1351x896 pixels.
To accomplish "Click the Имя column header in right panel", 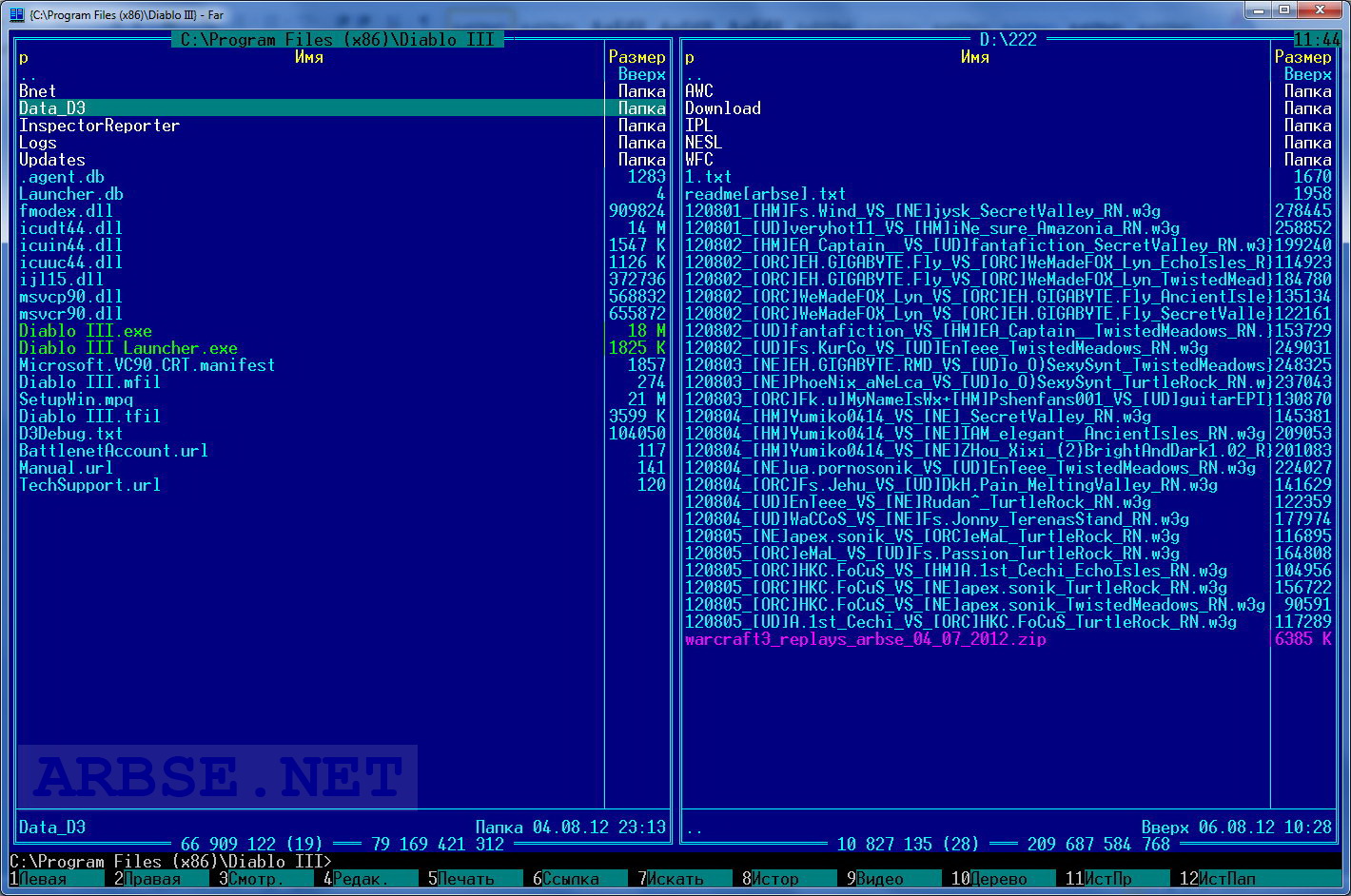I will pos(975,57).
